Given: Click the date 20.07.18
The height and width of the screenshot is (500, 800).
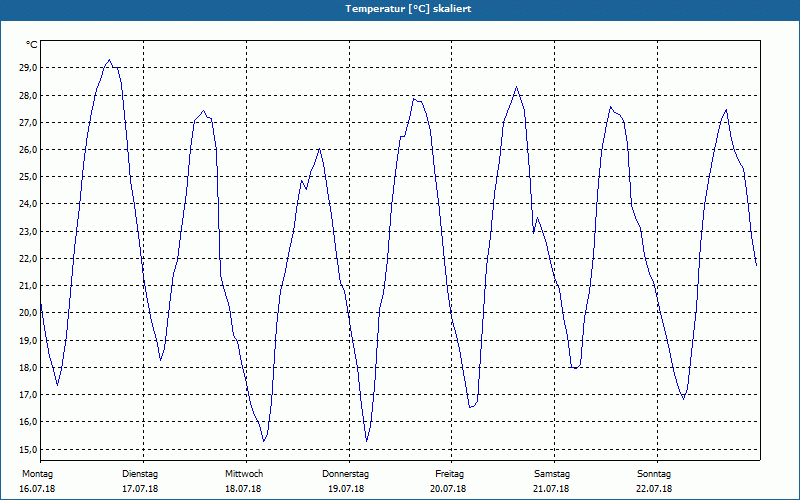Looking at the screenshot, I should point(448,489).
